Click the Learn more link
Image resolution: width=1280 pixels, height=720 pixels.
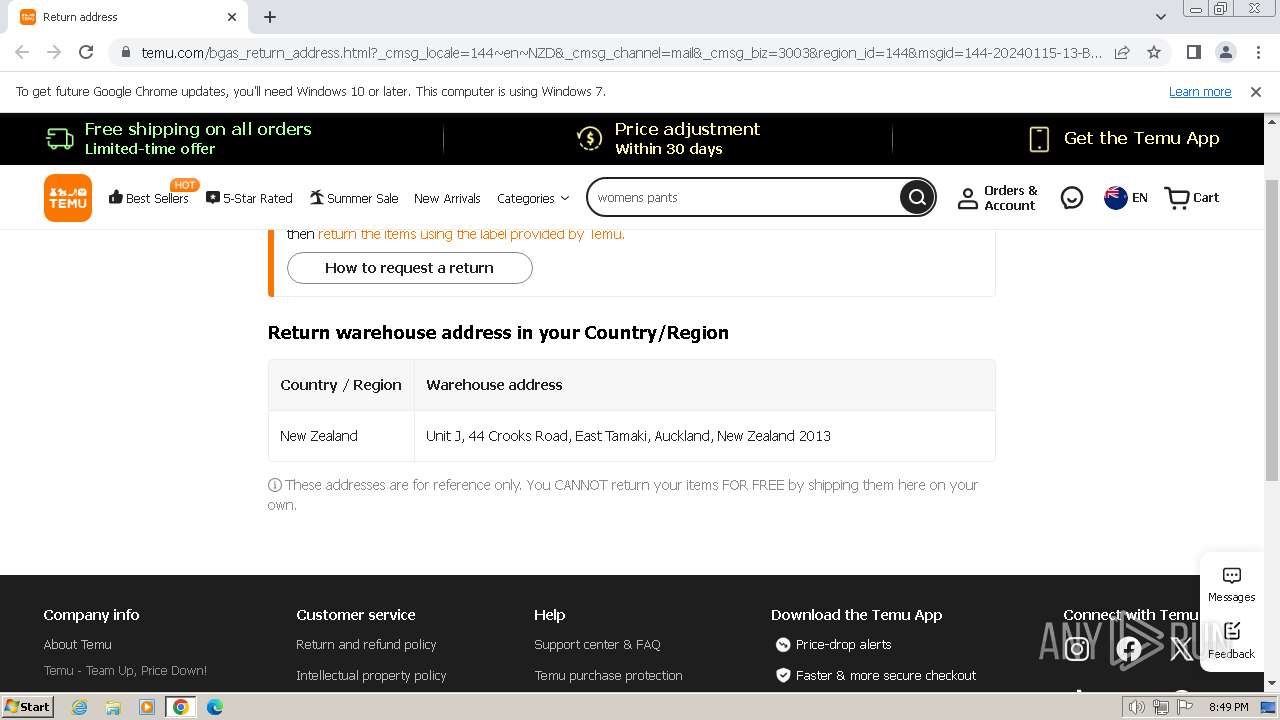pyautogui.click(x=1200, y=92)
